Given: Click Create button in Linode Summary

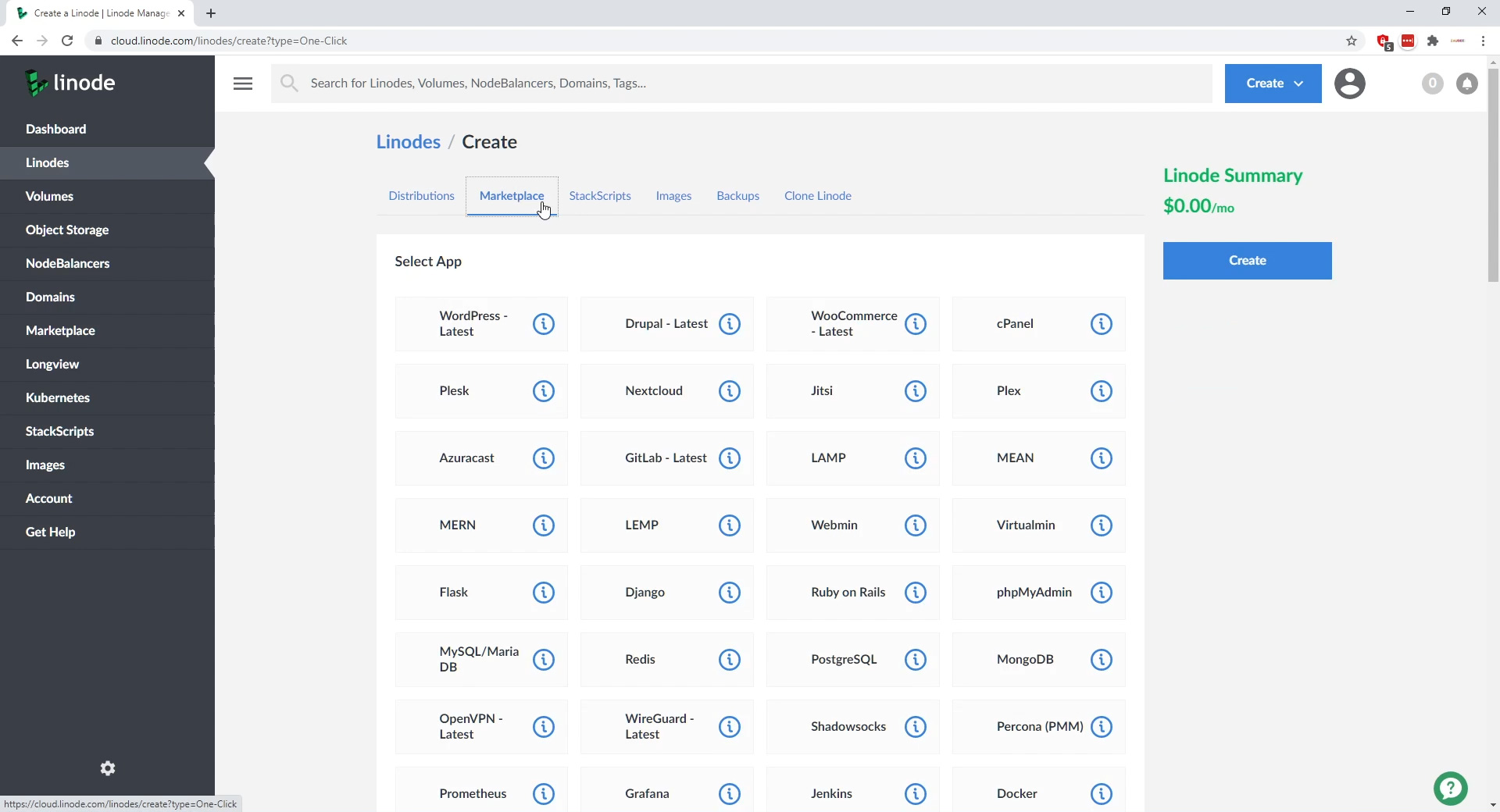Looking at the screenshot, I should (x=1248, y=261).
